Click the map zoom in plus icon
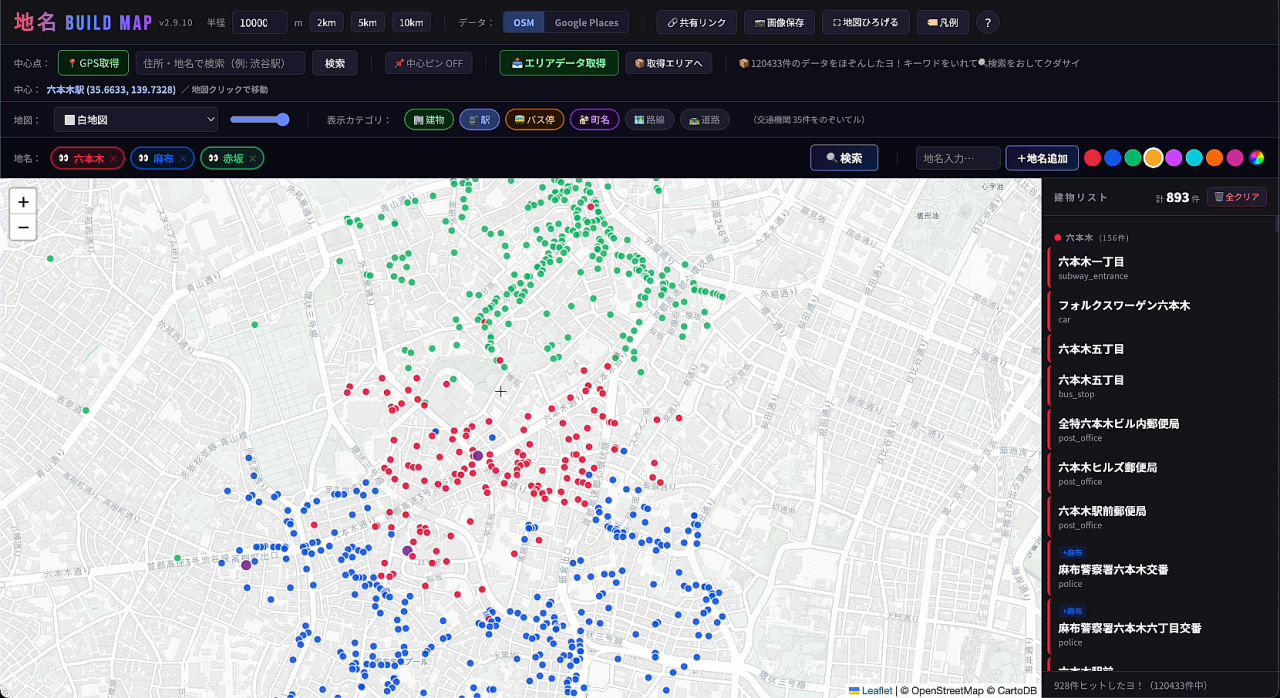Screen dimensions: 1280x698 23,201
